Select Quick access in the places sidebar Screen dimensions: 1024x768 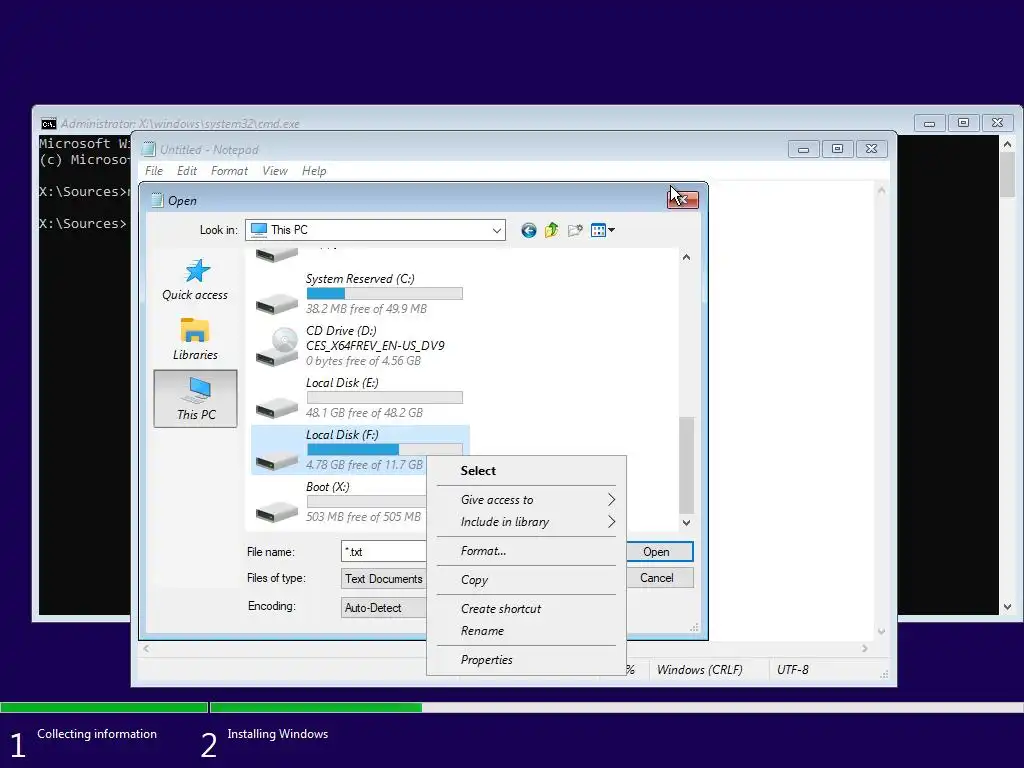click(195, 280)
